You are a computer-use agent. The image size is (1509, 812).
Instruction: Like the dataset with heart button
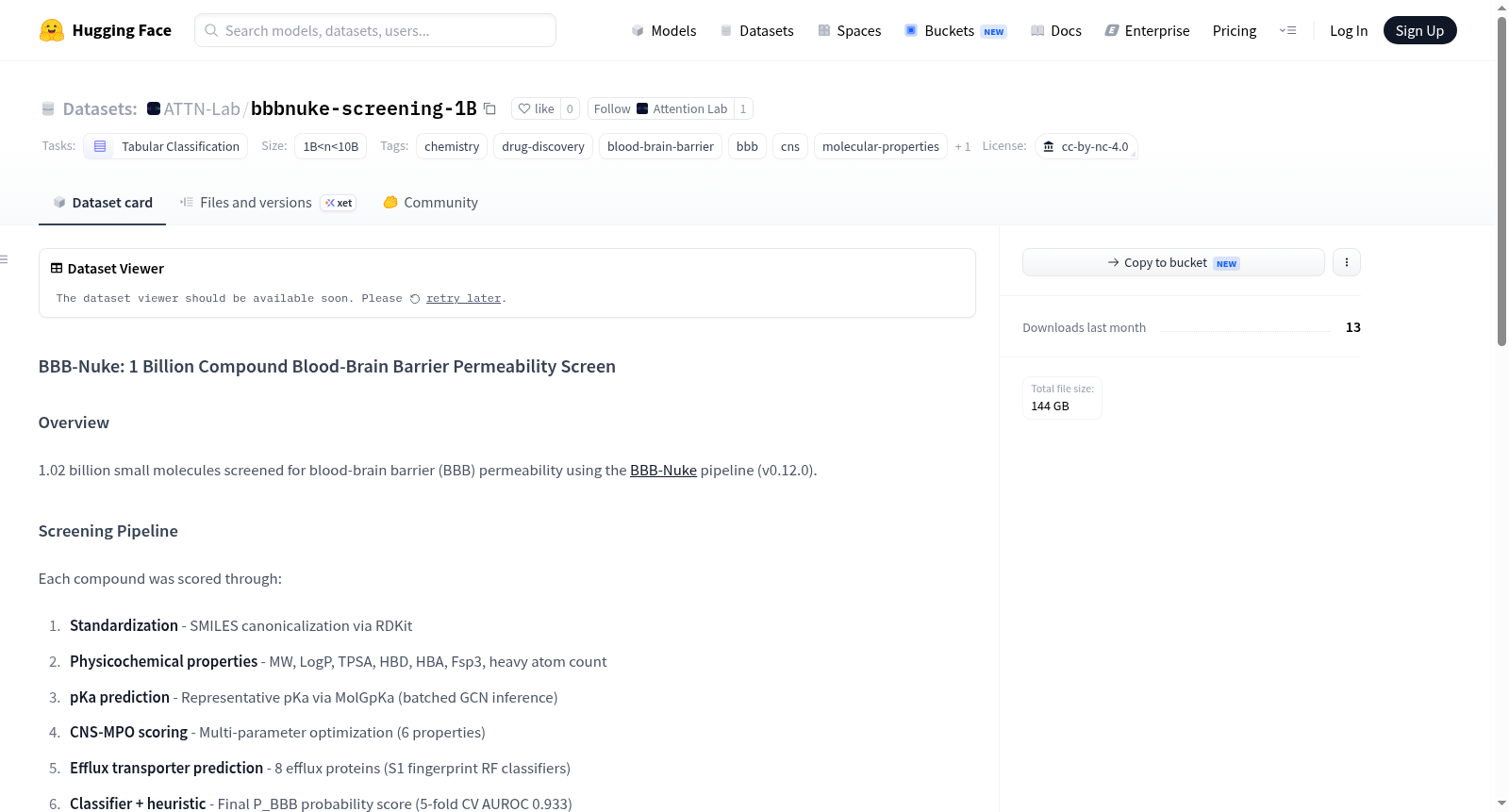click(x=536, y=108)
